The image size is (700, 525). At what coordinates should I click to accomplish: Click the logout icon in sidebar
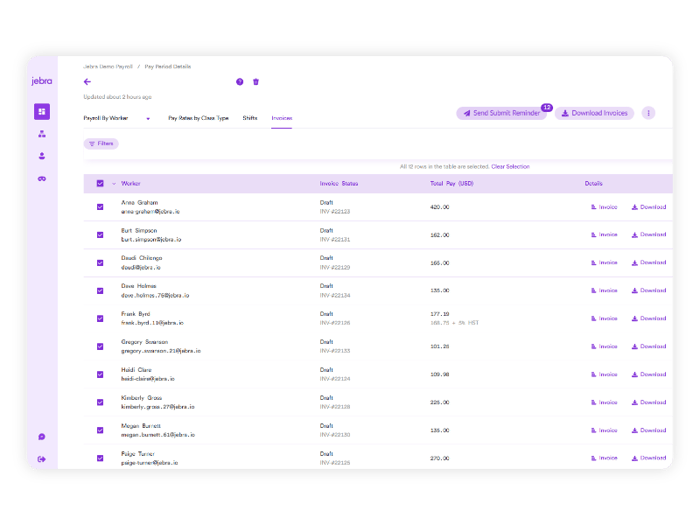(41, 459)
